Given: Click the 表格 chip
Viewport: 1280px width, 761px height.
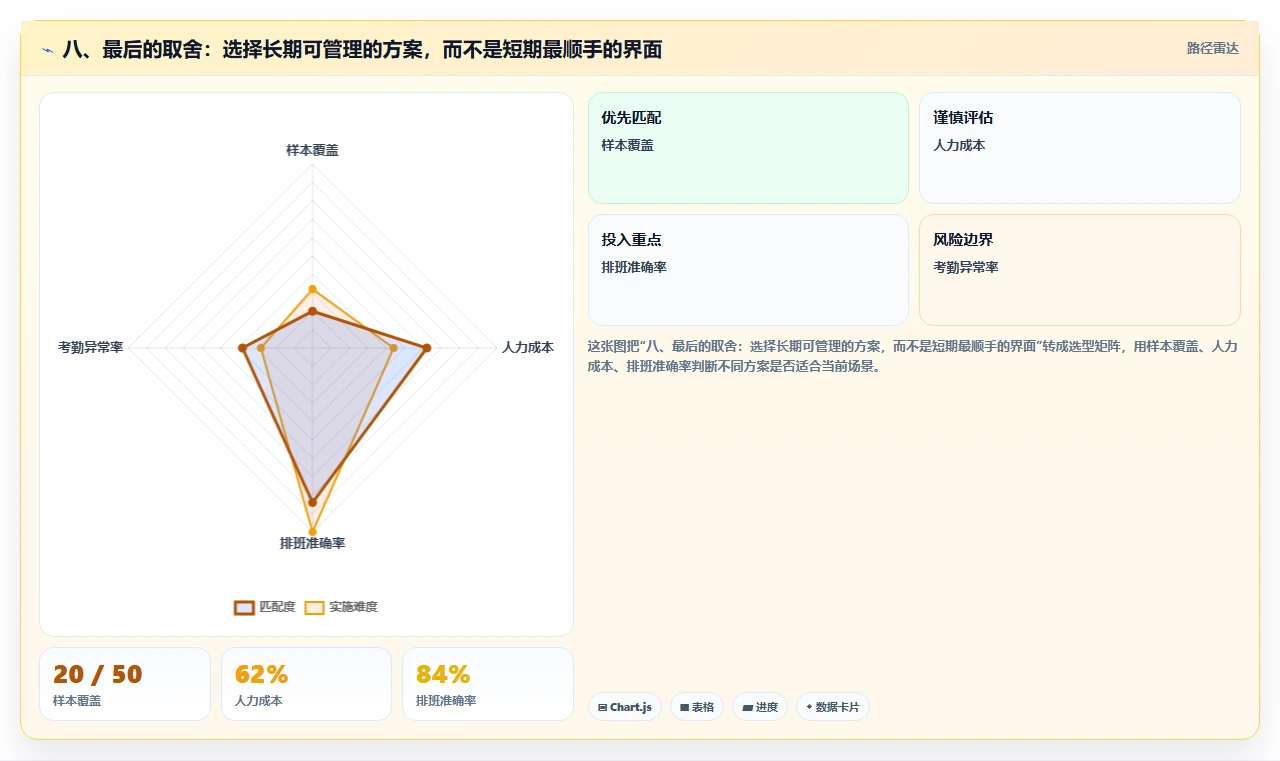Looking at the screenshot, I should (697, 707).
